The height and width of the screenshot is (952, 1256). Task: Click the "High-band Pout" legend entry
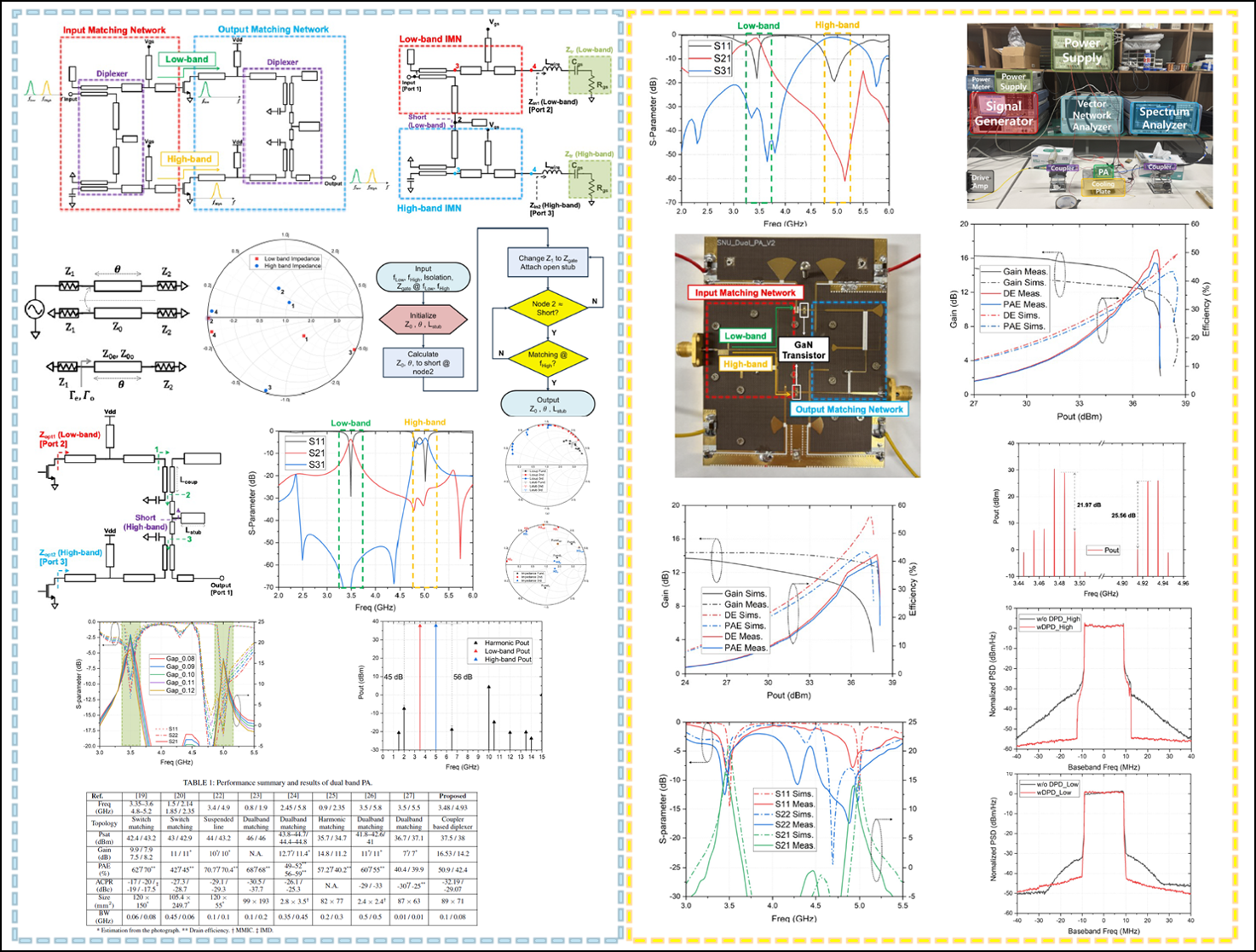pyautogui.click(x=501, y=660)
